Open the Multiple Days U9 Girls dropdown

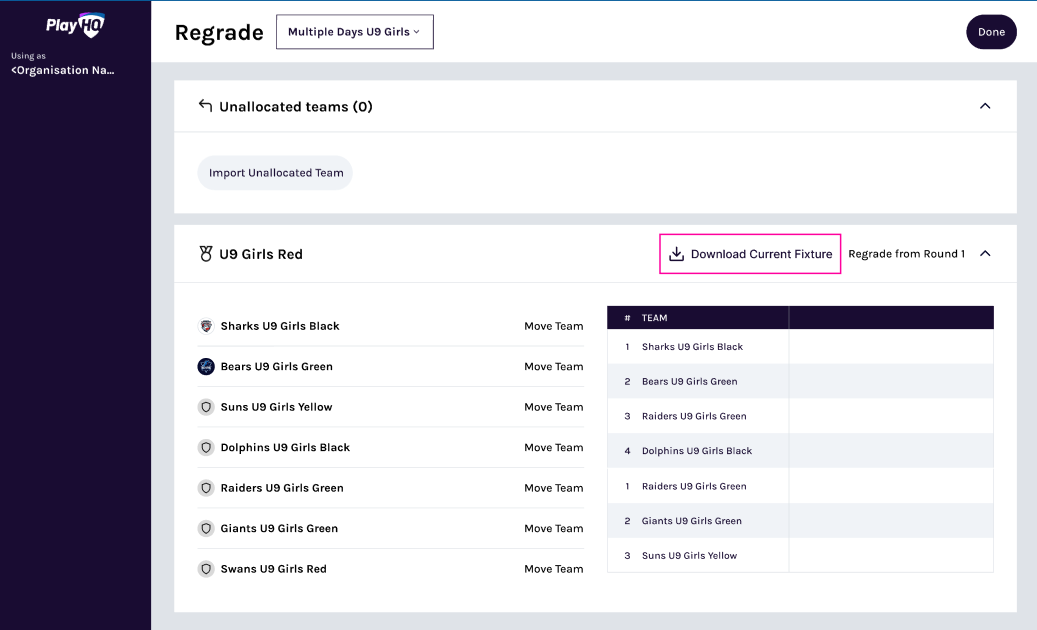354,32
